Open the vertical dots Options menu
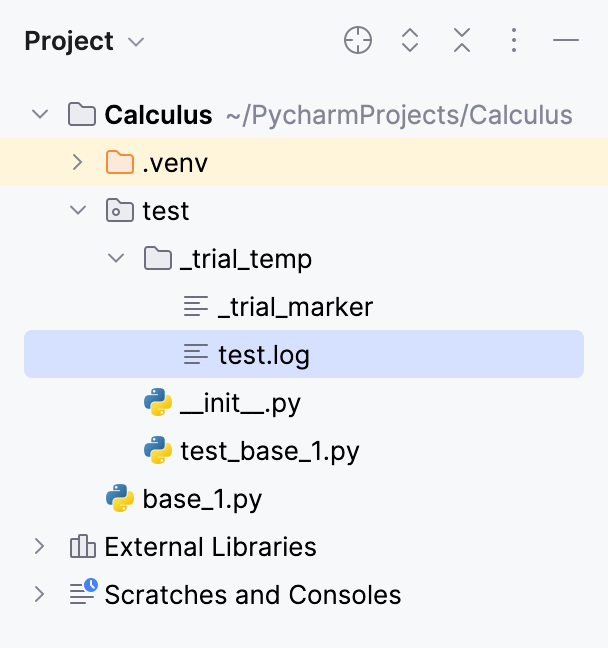This screenshot has width=608, height=648. pyautogui.click(x=514, y=41)
